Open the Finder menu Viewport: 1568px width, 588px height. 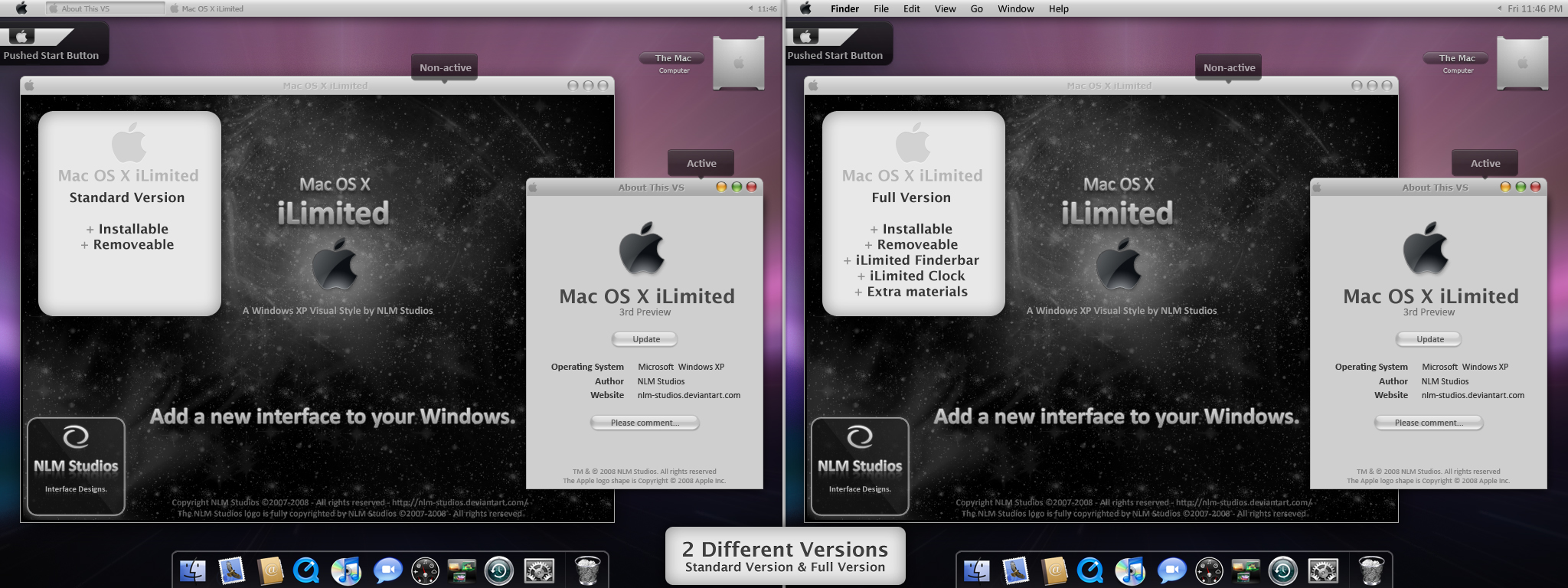844,8
